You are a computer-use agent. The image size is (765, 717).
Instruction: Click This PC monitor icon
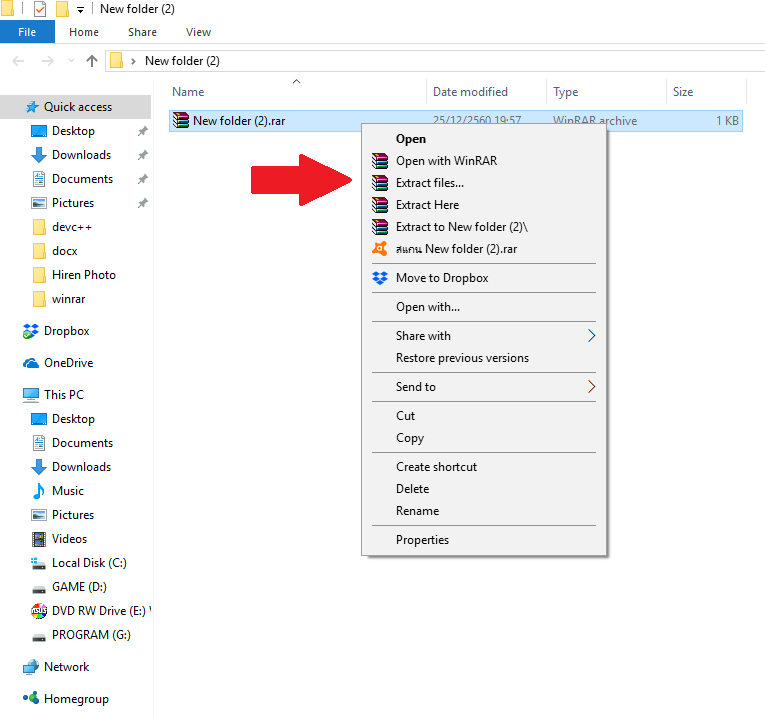click(31, 395)
